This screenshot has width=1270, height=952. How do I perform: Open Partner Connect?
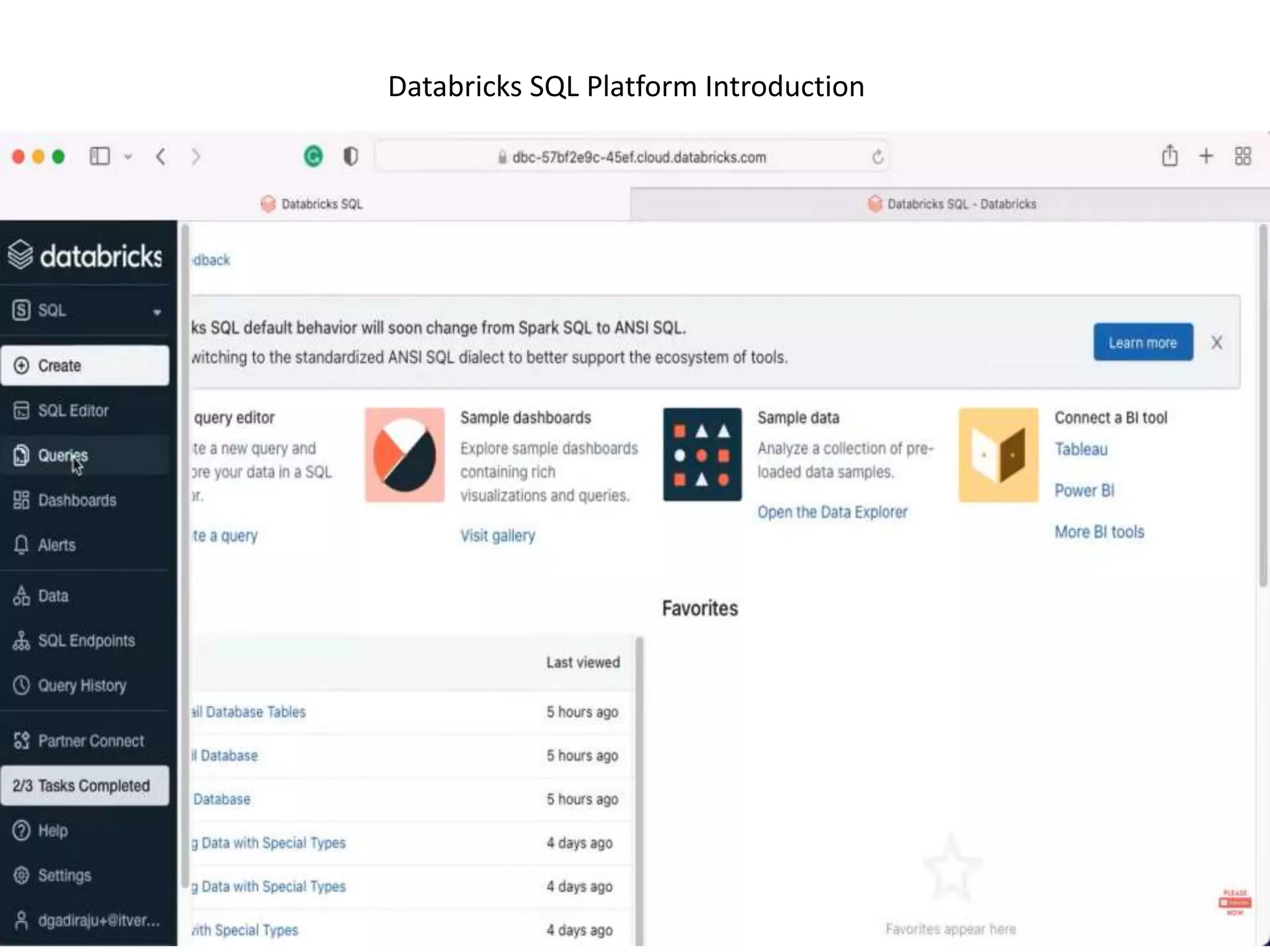pyautogui.click(x=91, y=741)
